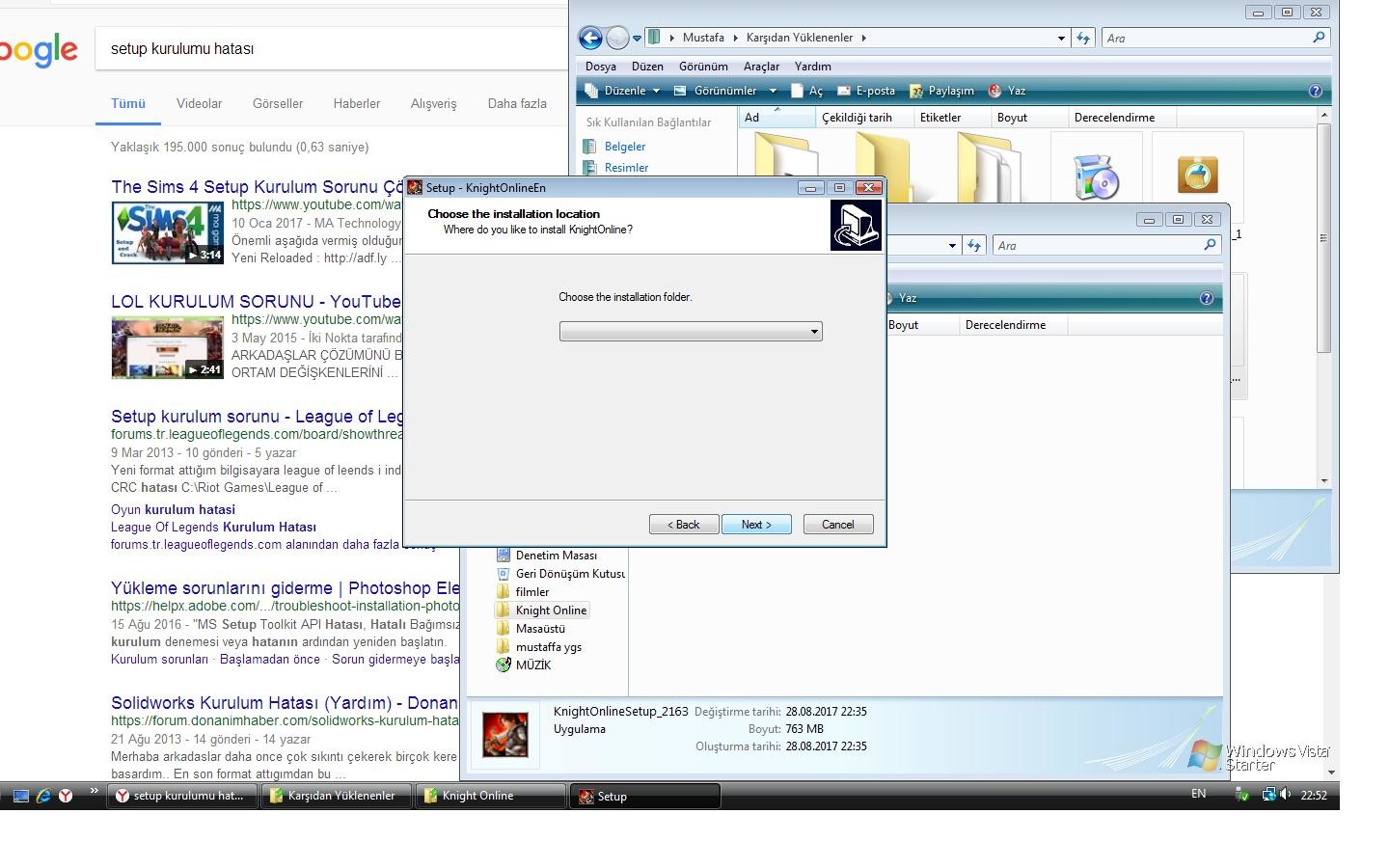1389x868 pixels.
Task: Open the Düzenle toolbar dropdown
Action: [x=622, y=91]
